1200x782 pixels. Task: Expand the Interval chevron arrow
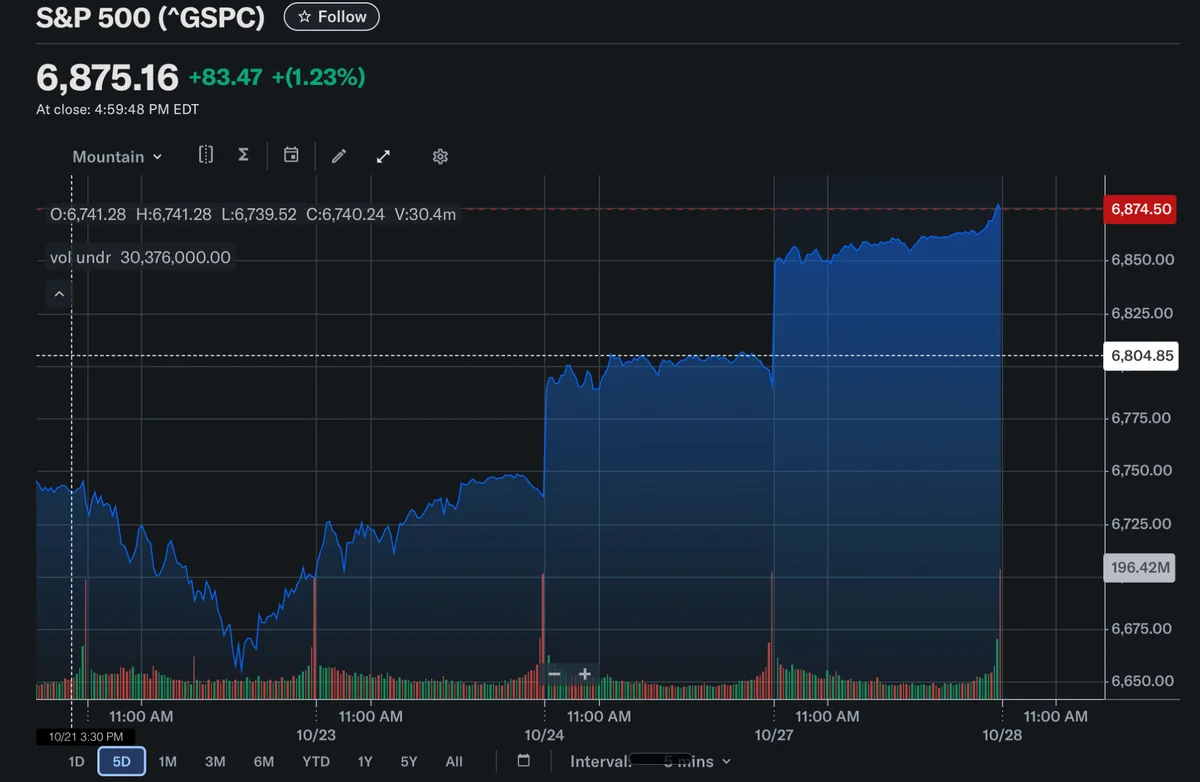coord(727,761)
